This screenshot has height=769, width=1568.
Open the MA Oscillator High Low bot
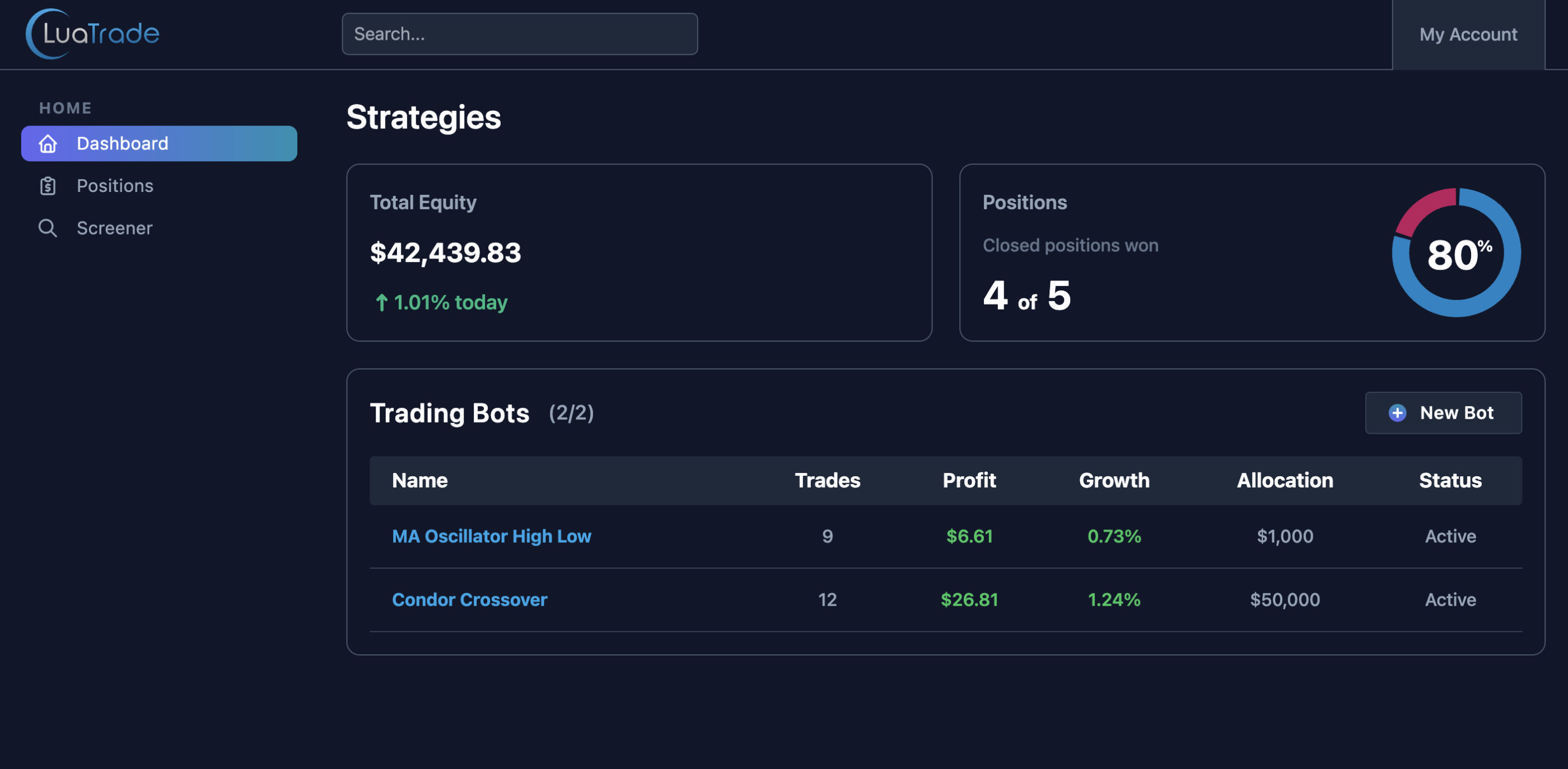[x=491, y=536]
